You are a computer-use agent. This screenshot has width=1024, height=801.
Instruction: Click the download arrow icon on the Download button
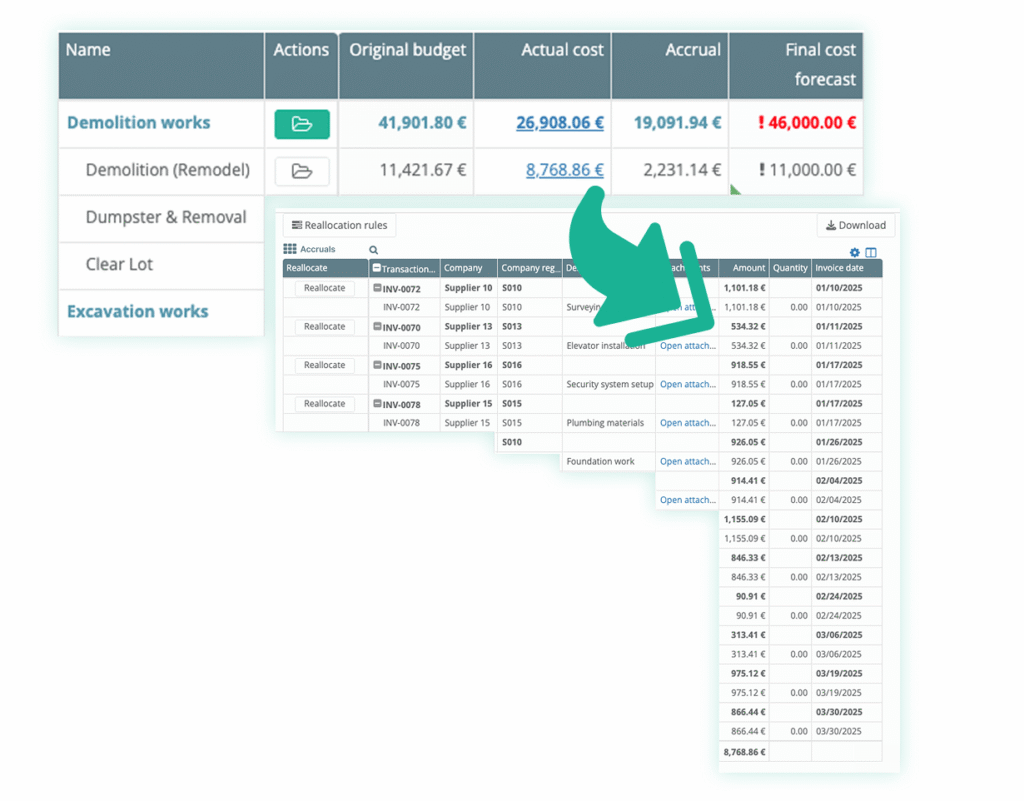pyautogui.click(x=832, y=225)
